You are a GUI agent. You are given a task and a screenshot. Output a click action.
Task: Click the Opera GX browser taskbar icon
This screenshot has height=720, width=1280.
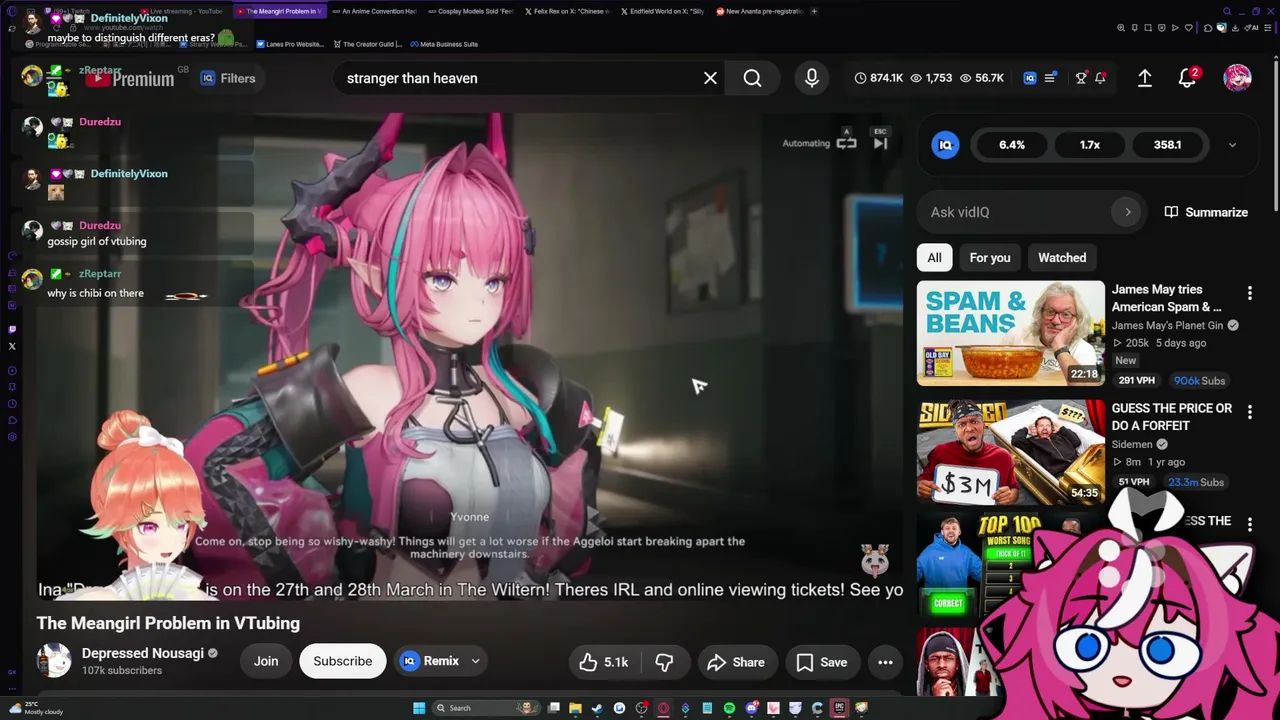pyautogui.click(x=663, y=708)
